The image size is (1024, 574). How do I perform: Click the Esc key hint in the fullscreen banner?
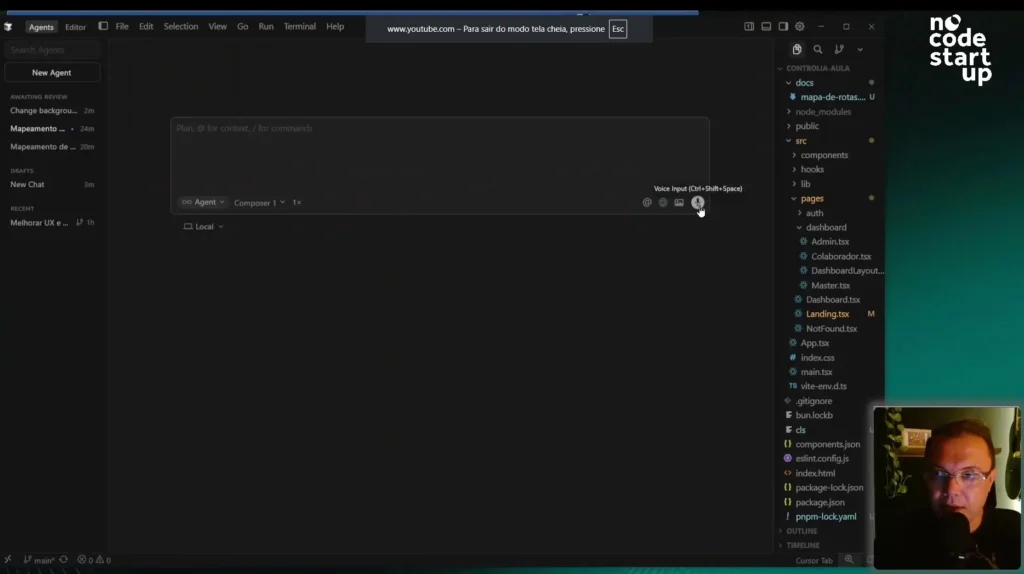click(x=618, y=29)
